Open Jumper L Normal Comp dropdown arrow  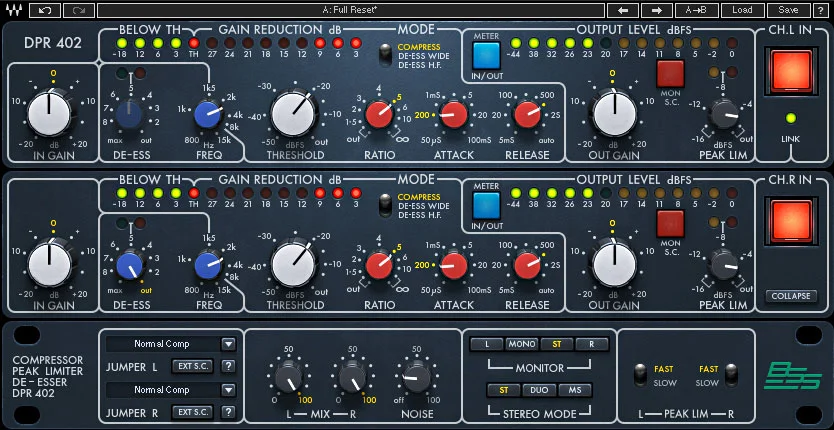228,344
